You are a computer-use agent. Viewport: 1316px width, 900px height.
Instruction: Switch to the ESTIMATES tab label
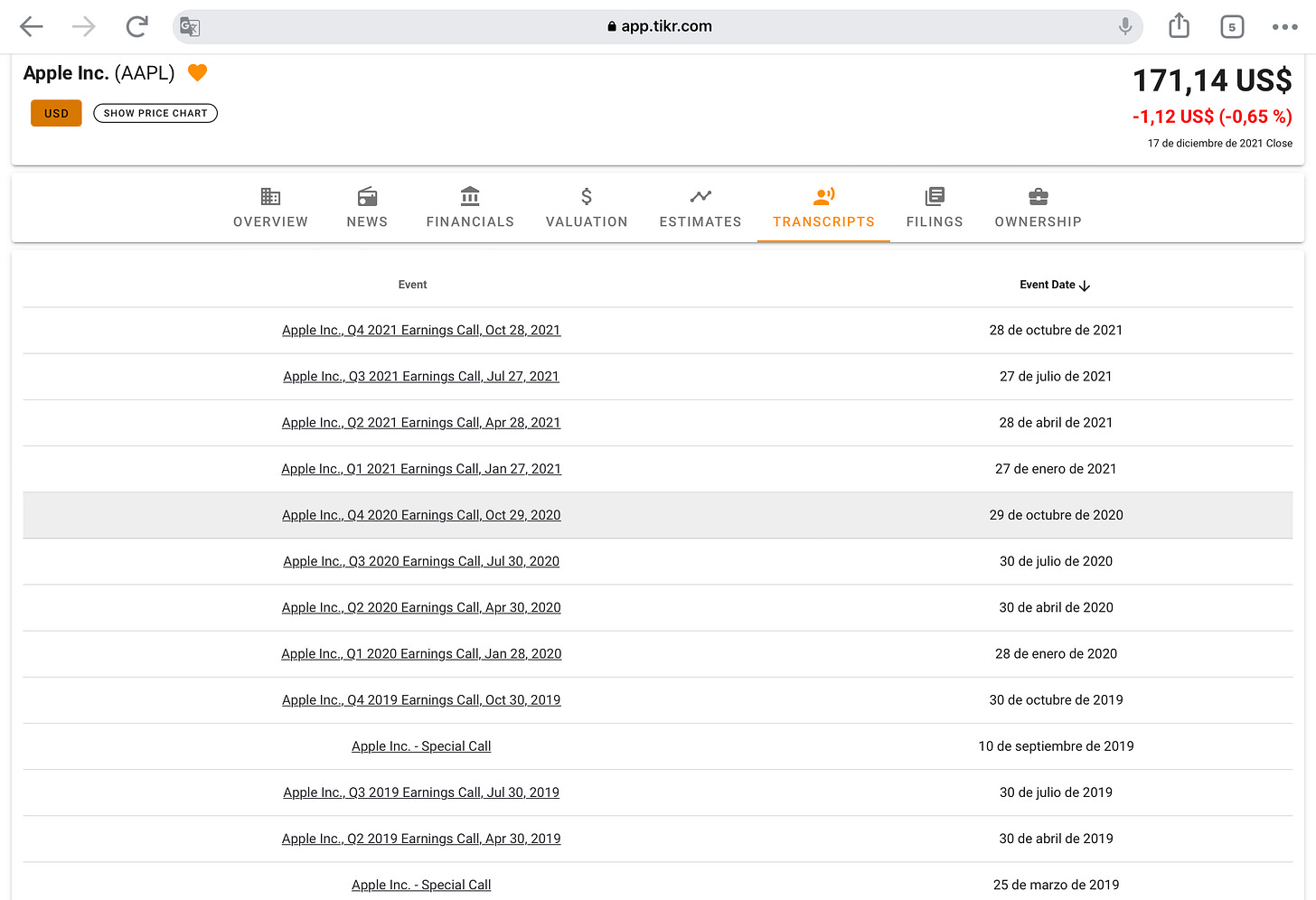tap(700, 222)
